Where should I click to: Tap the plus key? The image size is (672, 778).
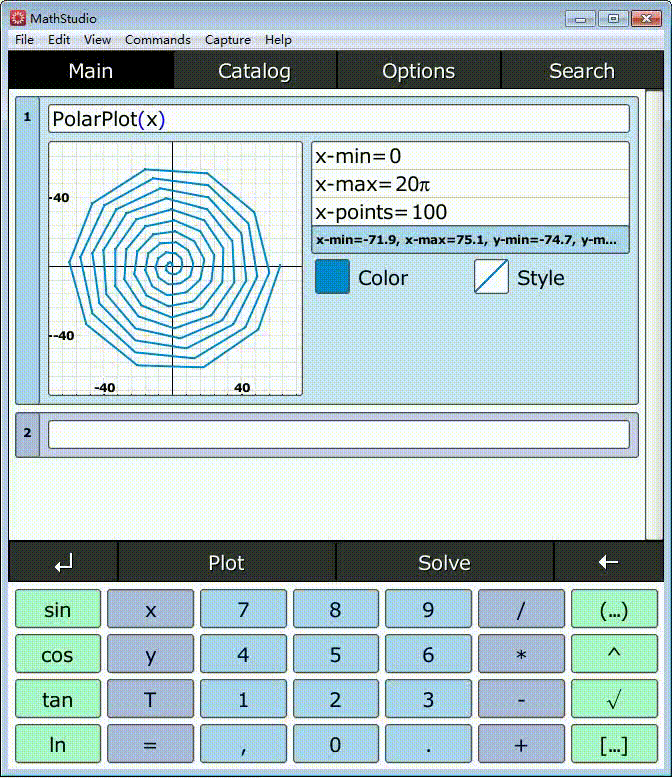click(x=521, y=744)
